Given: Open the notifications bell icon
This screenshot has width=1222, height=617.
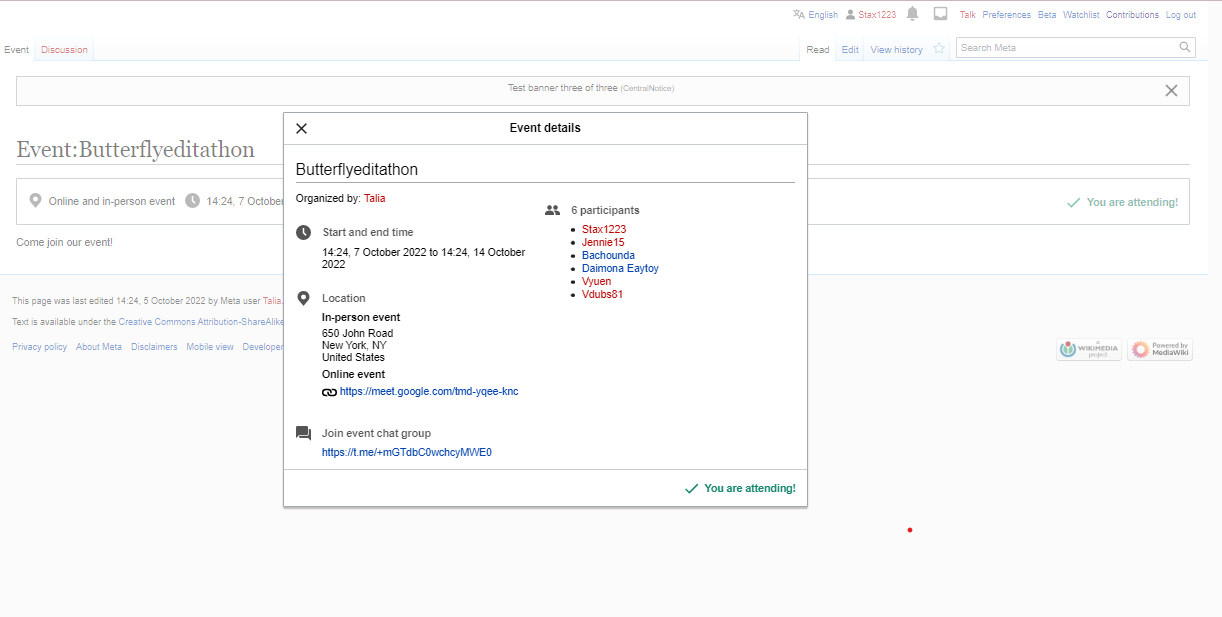Looking at the screenshot, I should [912, 14].
